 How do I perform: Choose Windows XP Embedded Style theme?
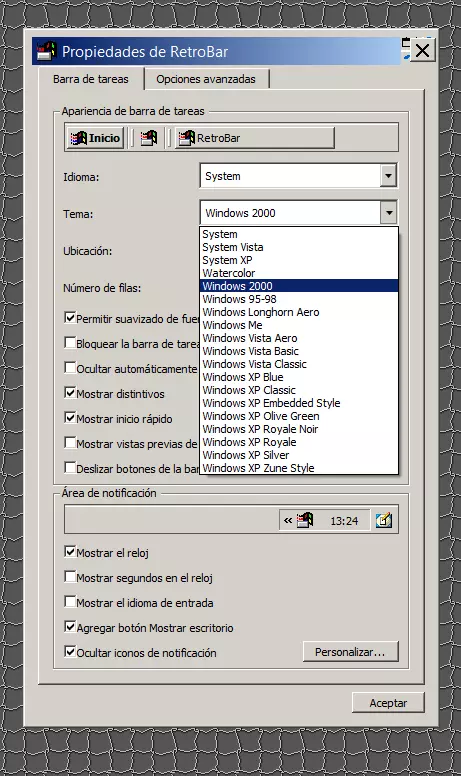299,403
